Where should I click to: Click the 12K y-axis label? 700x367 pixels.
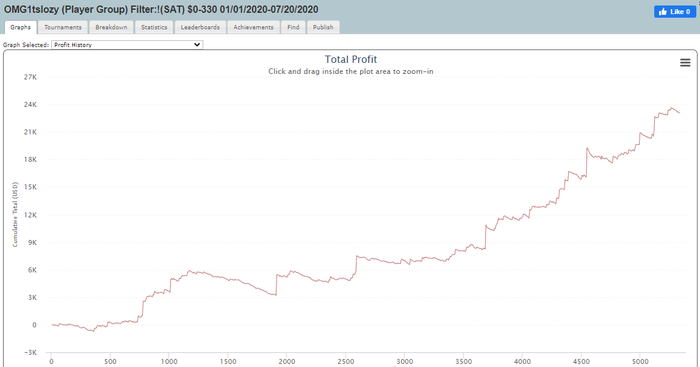point(30,215)
